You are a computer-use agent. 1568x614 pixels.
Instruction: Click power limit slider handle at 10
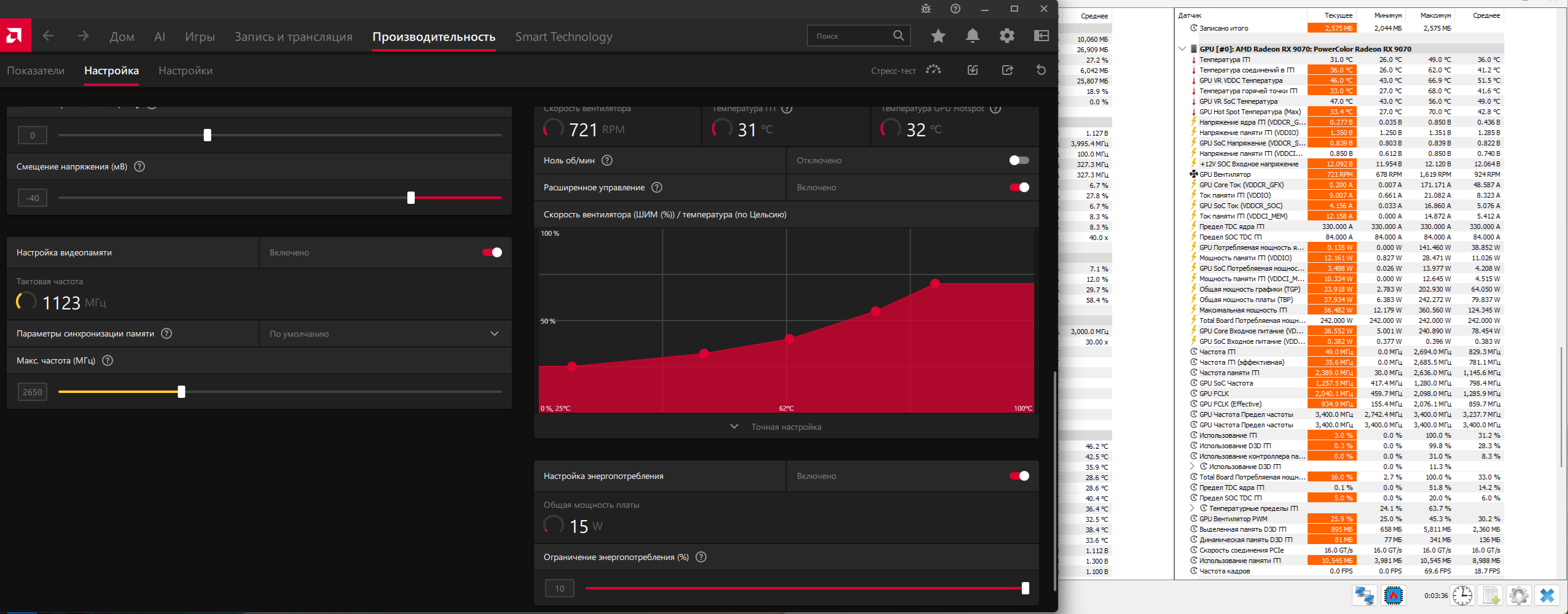coord(1025,588)
